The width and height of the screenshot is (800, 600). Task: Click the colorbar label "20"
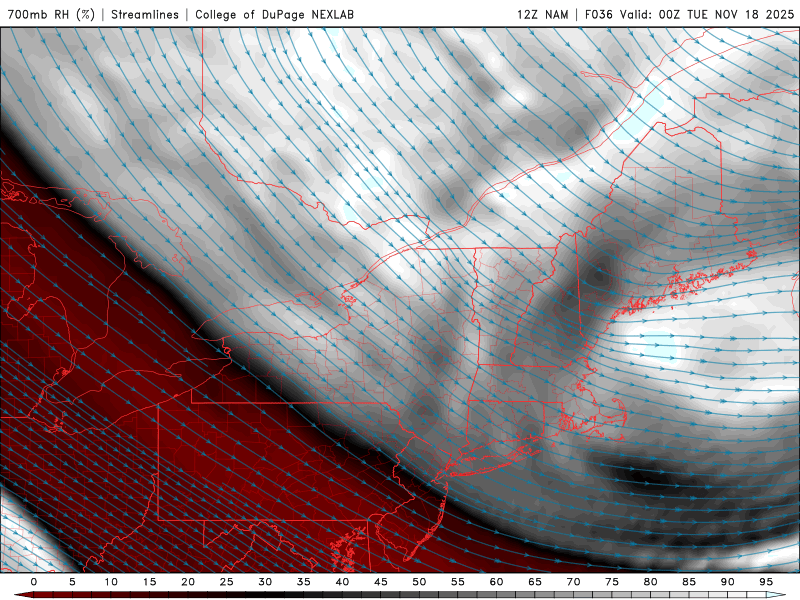(x=188, y=582)
